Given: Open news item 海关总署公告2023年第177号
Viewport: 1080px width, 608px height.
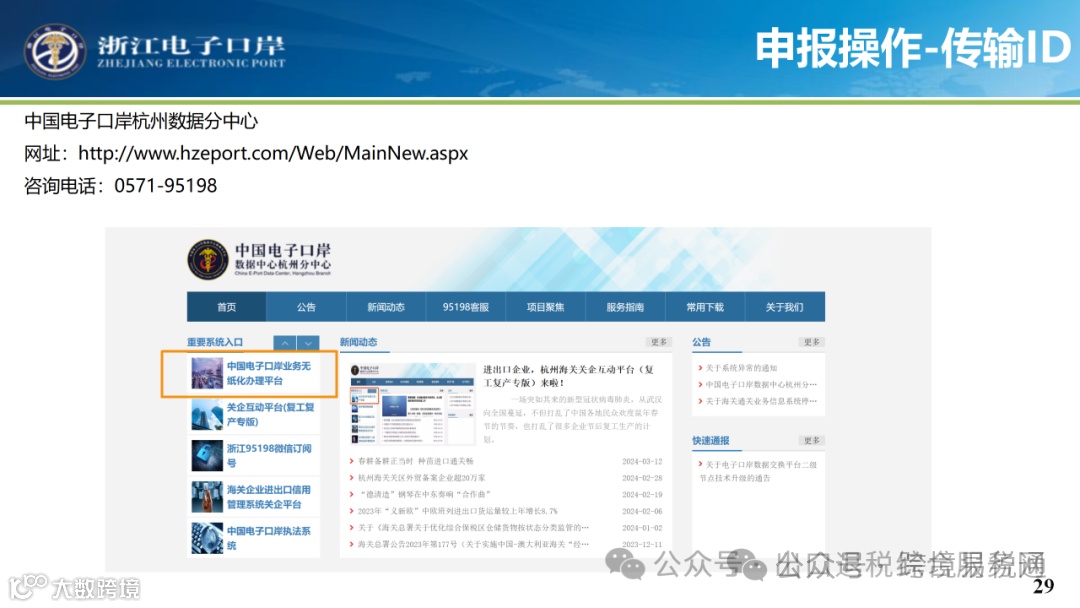Looking at the screenshot, I should click(473, 544).
